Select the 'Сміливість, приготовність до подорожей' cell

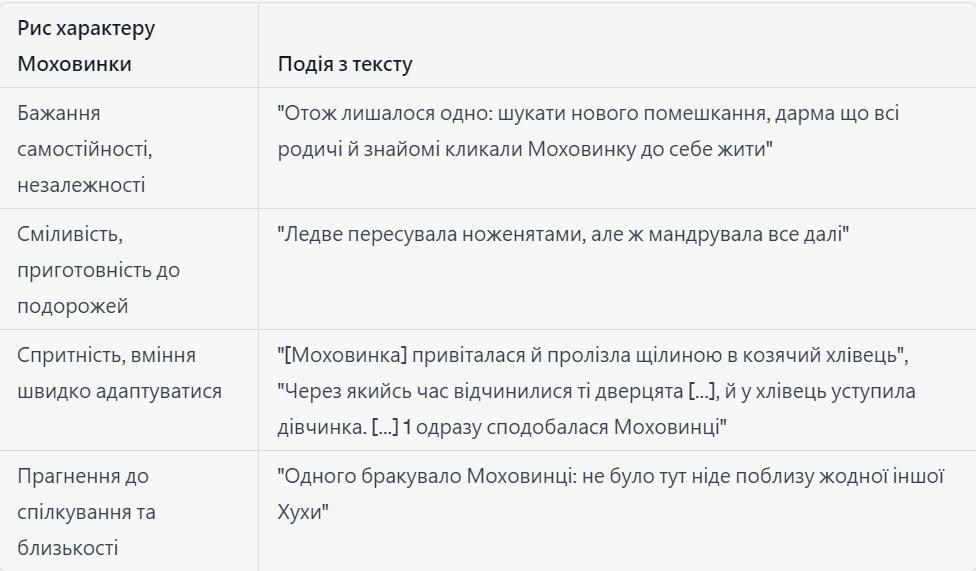click(99, 270)
